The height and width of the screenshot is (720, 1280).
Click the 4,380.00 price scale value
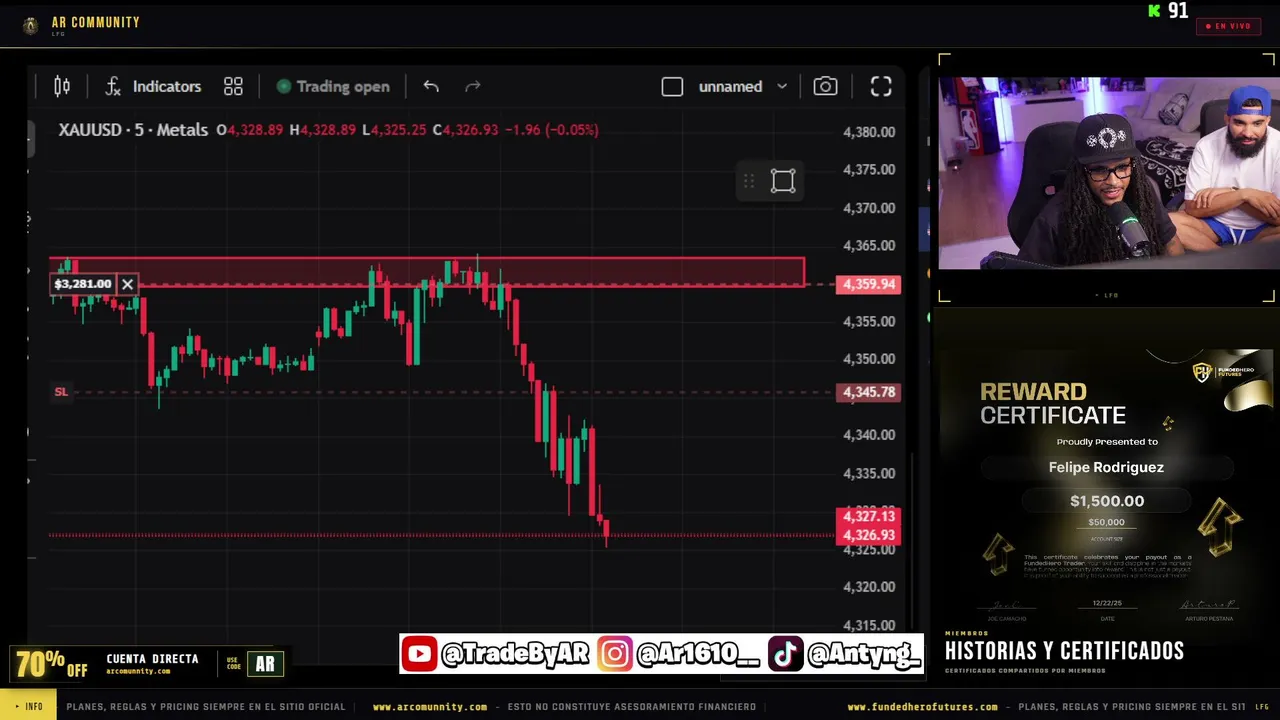(869, 132)
